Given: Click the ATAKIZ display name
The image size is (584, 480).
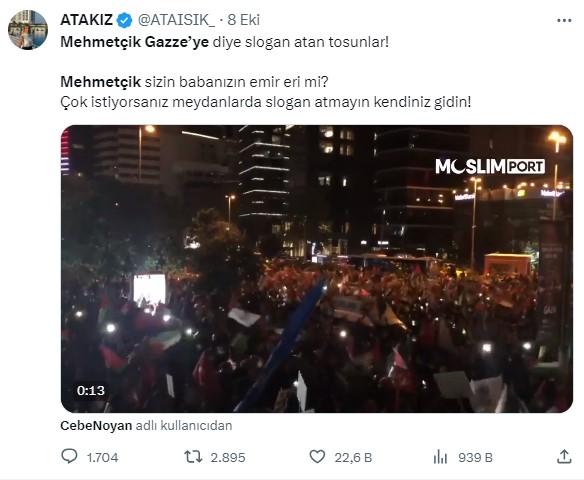Looking at the screenshot, I should point(87,20).
